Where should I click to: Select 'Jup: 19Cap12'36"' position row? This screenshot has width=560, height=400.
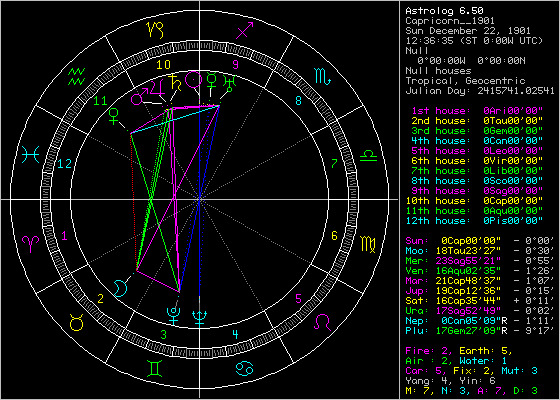click(480, 291)
